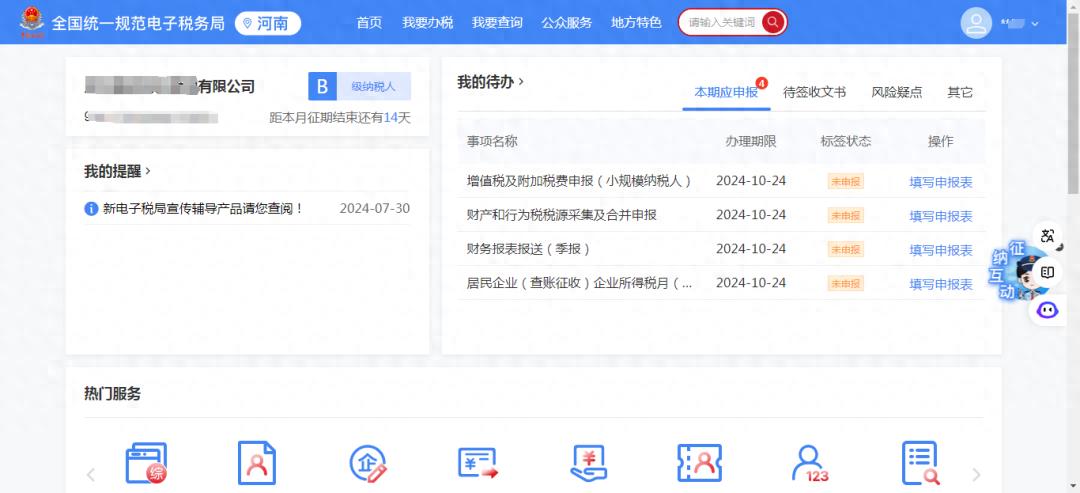Switch to the 风险疑点 tab
The image size is (1080, 493).
(x=897, y=92)
